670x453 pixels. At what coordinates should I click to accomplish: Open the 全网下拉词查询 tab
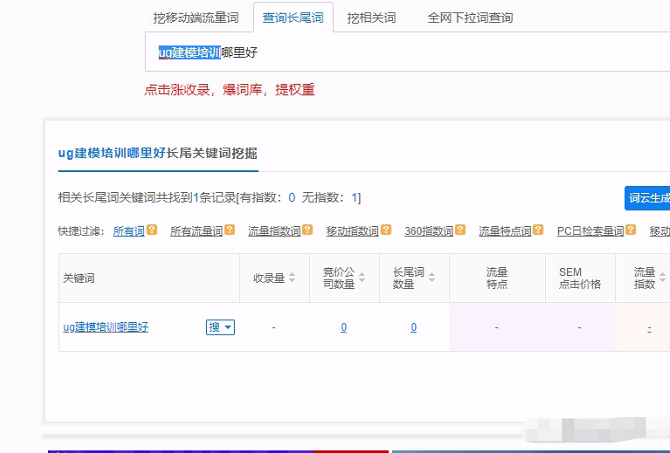pyautogui.click(x=470, y=18)
